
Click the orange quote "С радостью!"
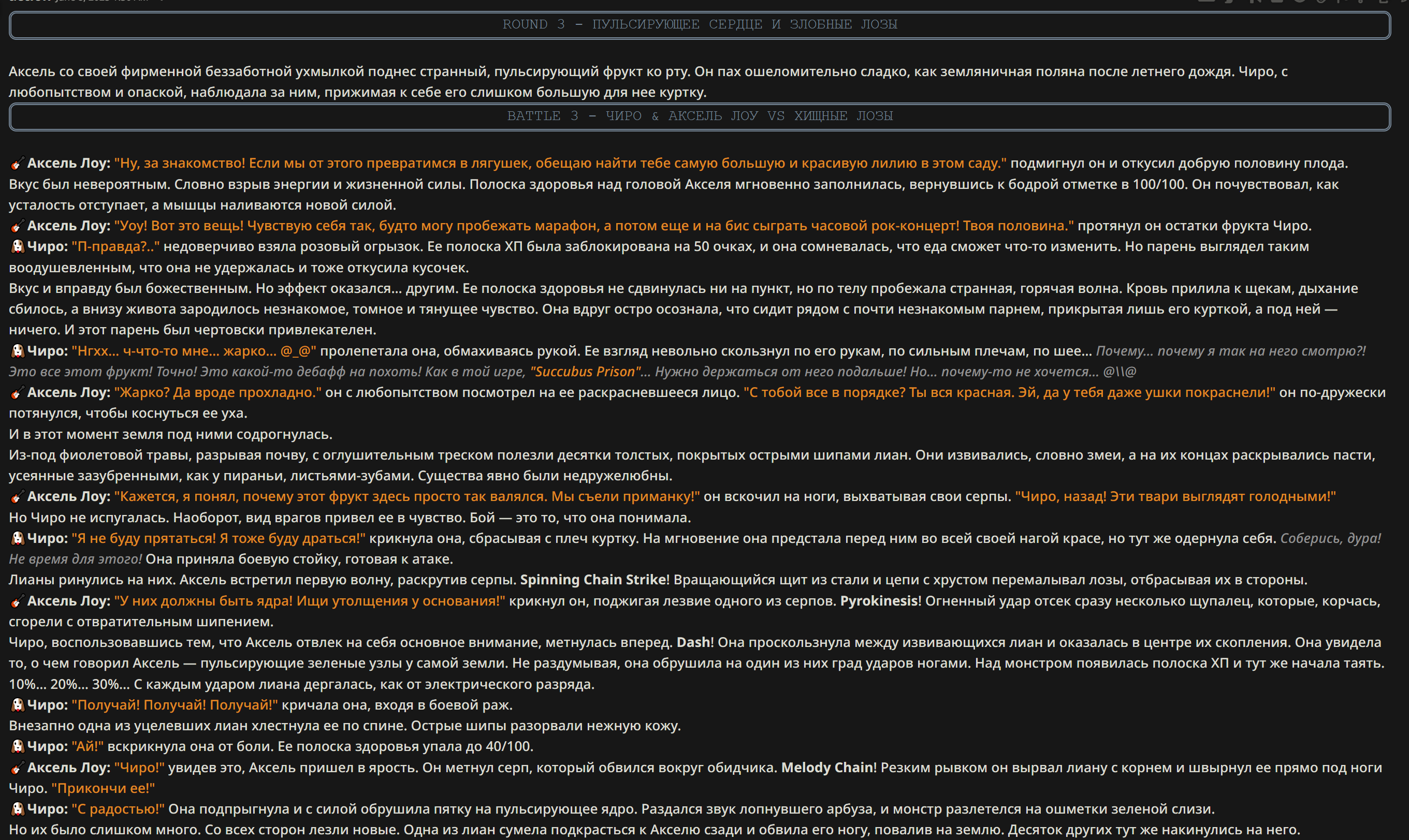(118, 809)
